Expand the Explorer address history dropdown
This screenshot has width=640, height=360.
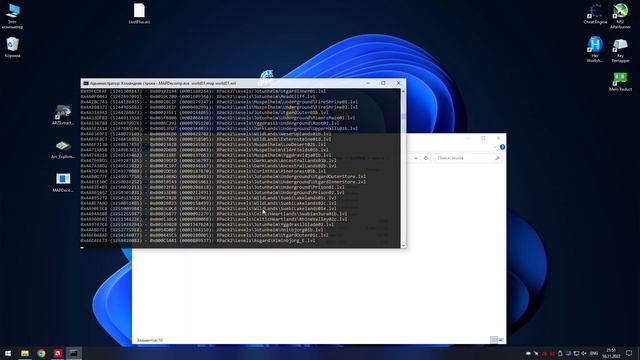click(416, 158)
